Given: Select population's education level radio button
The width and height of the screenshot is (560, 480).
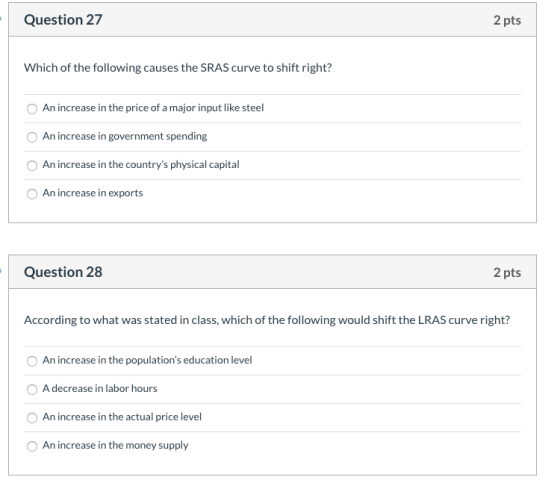Looking at the screenshot, I should pos(32,361).
